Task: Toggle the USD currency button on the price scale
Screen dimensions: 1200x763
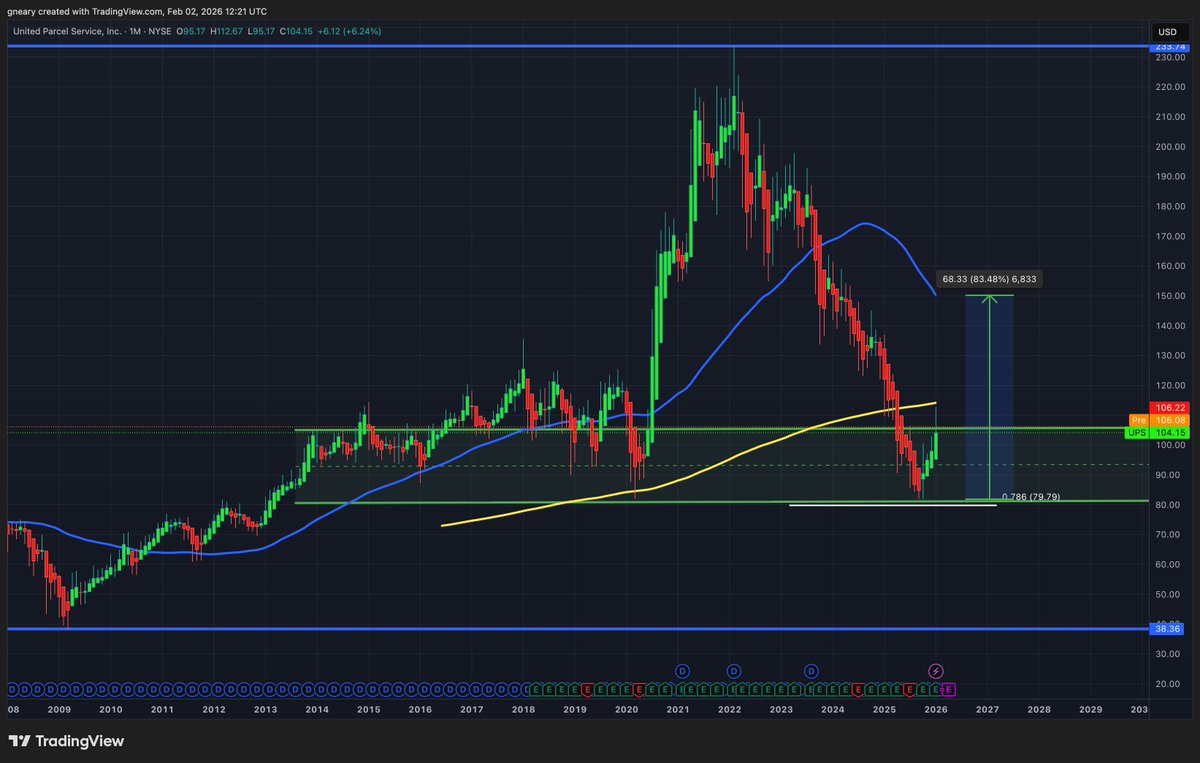Action: pos(1167,32)
